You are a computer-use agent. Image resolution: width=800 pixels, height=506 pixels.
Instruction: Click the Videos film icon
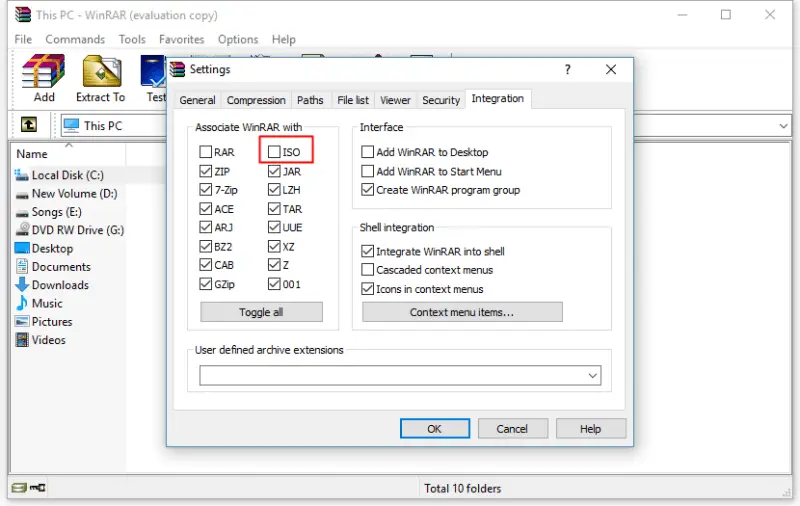coord(22,340)
